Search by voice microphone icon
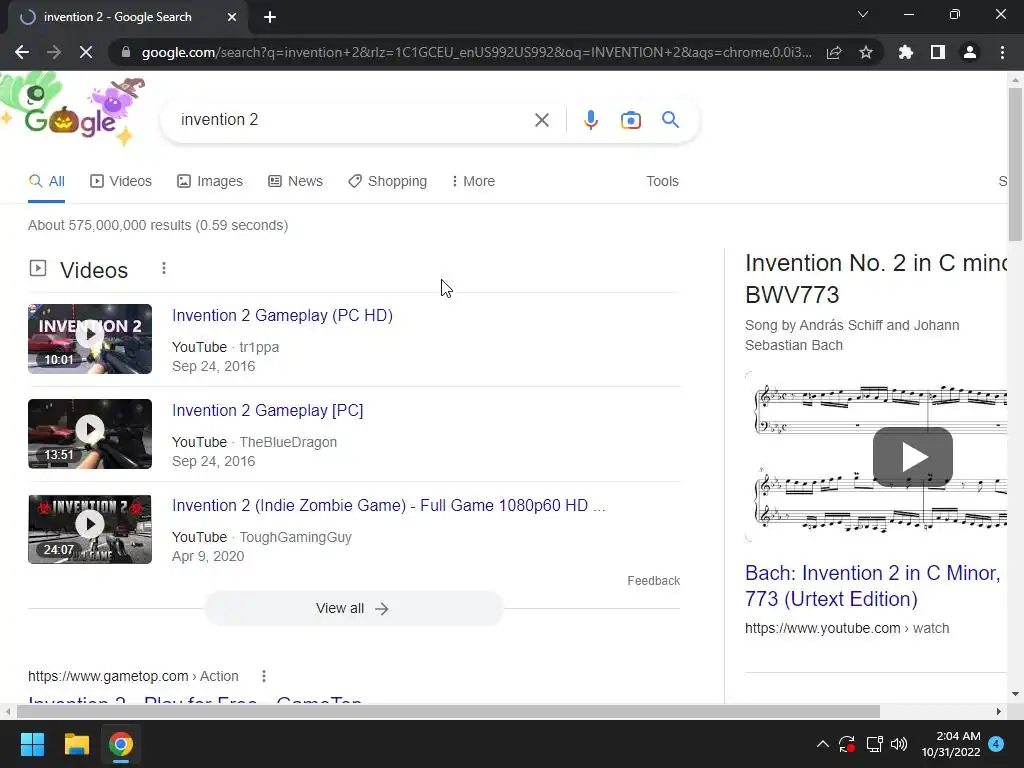The width and height of the screenshot is (1024, 768). (591, 120)
